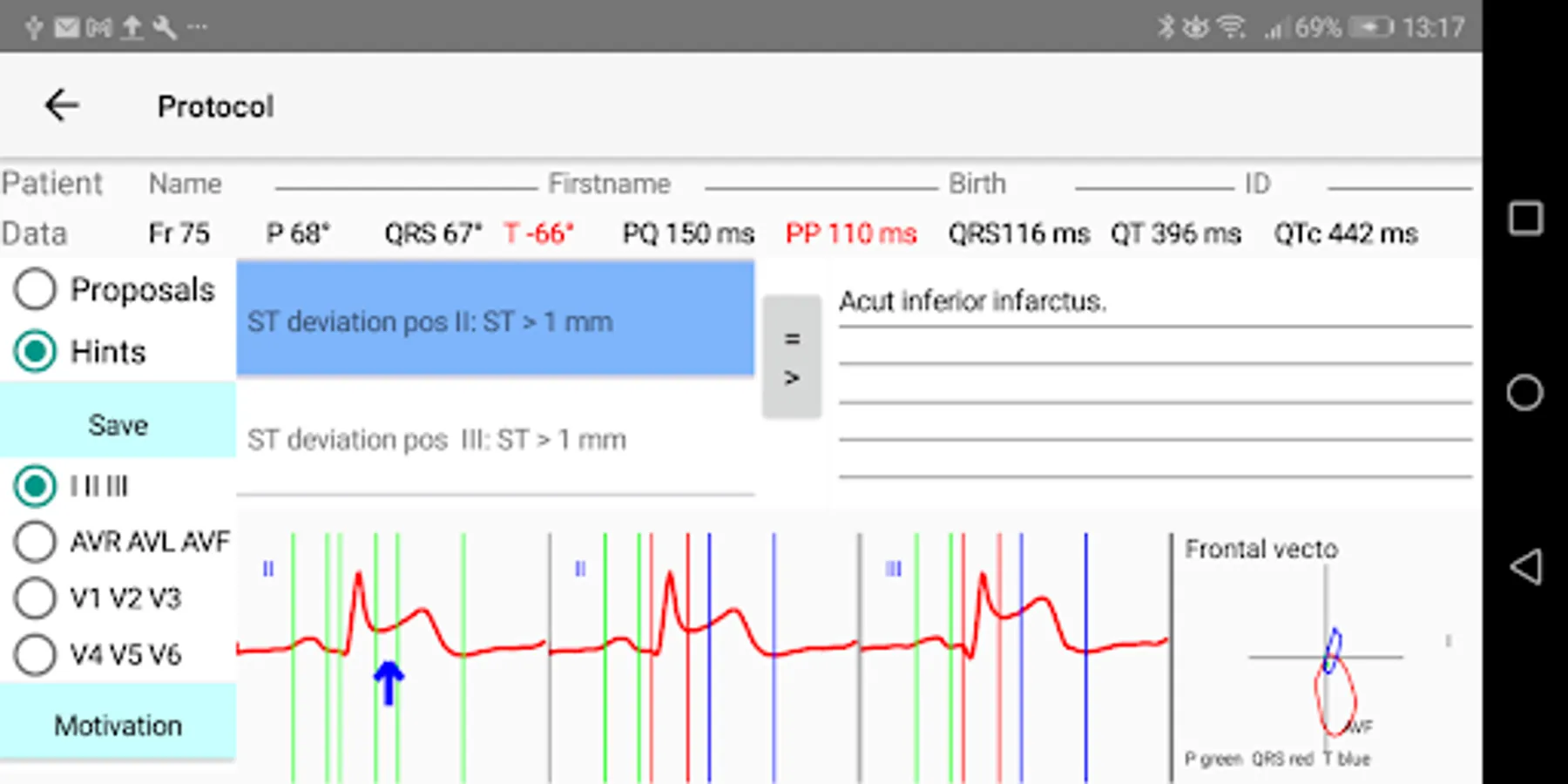1568x784 pixels.
Task: Click the 'QRS red' legend label
Action: (x=1282, y=759)
